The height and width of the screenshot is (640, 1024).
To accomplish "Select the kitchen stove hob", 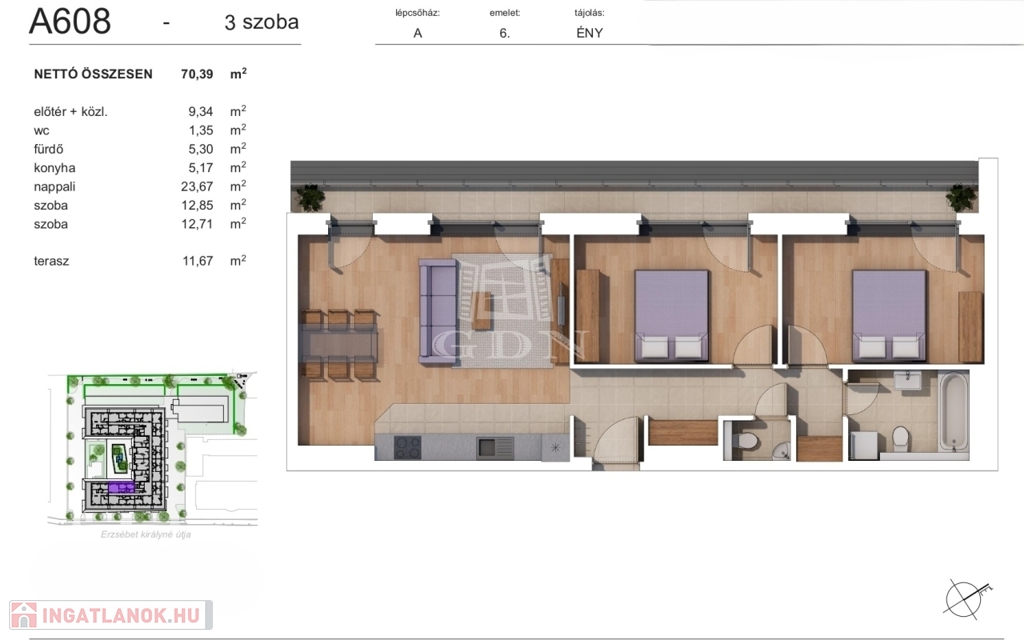I will tap(407, 447).
